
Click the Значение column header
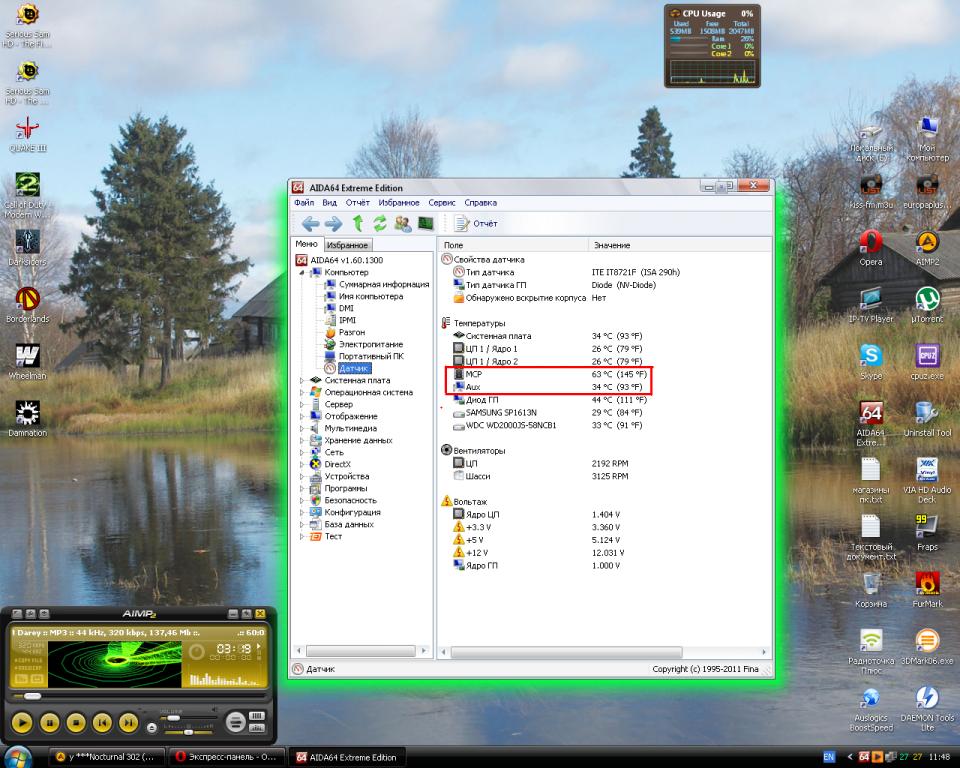680,245
